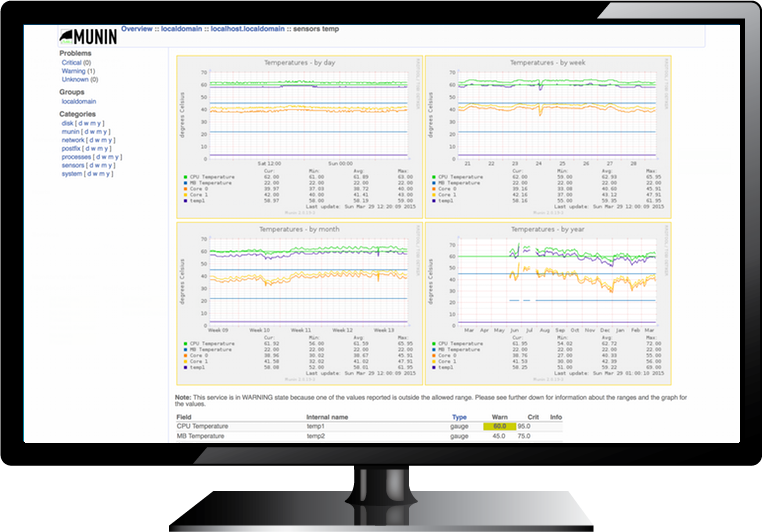Open the Temperatures by day graph

300,137
